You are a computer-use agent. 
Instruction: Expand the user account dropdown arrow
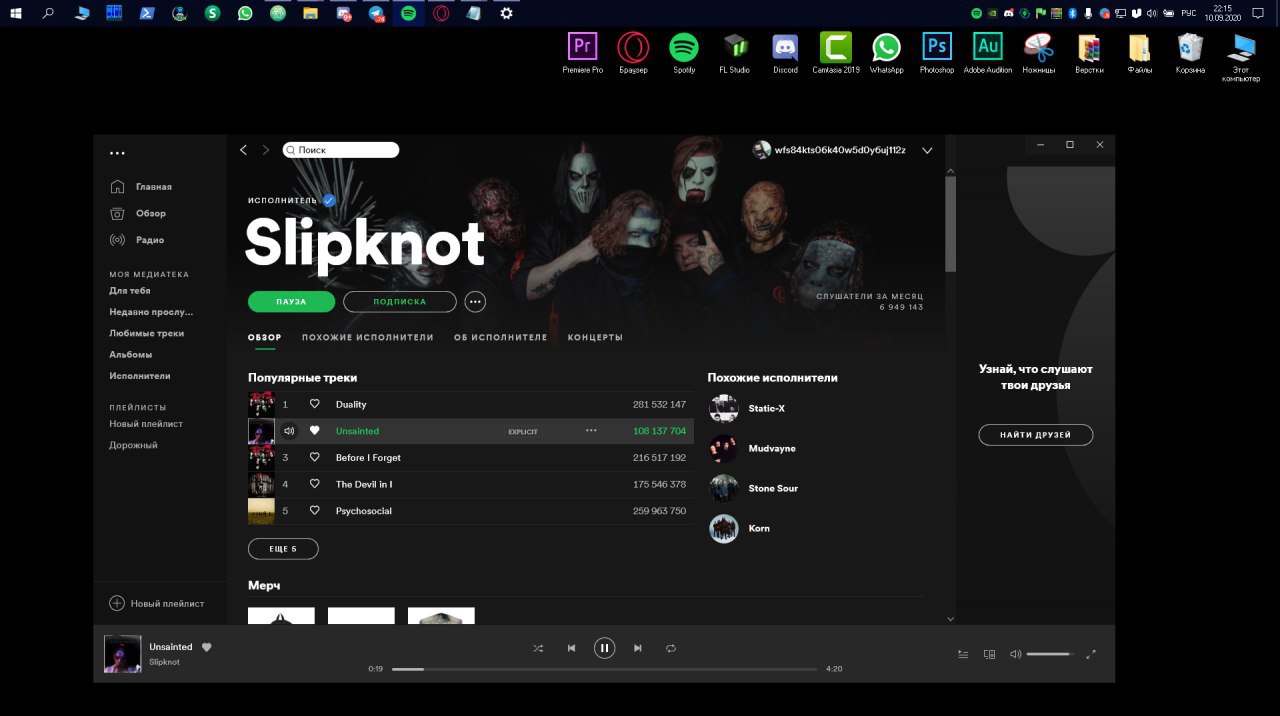[x=927, y=150]
